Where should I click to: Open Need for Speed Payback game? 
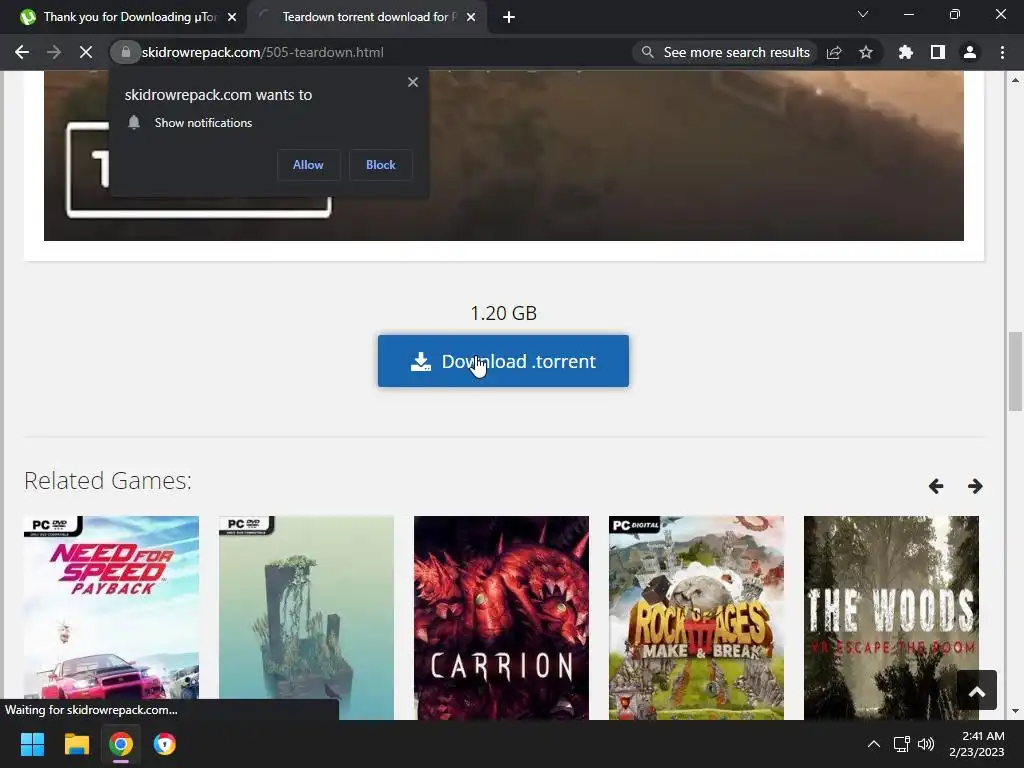(112, 618)
